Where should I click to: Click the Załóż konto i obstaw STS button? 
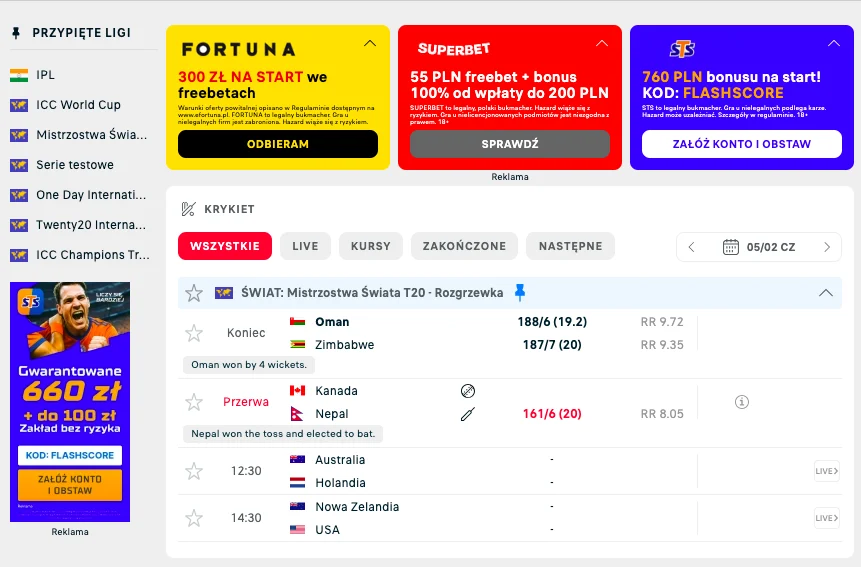[741, 144]
